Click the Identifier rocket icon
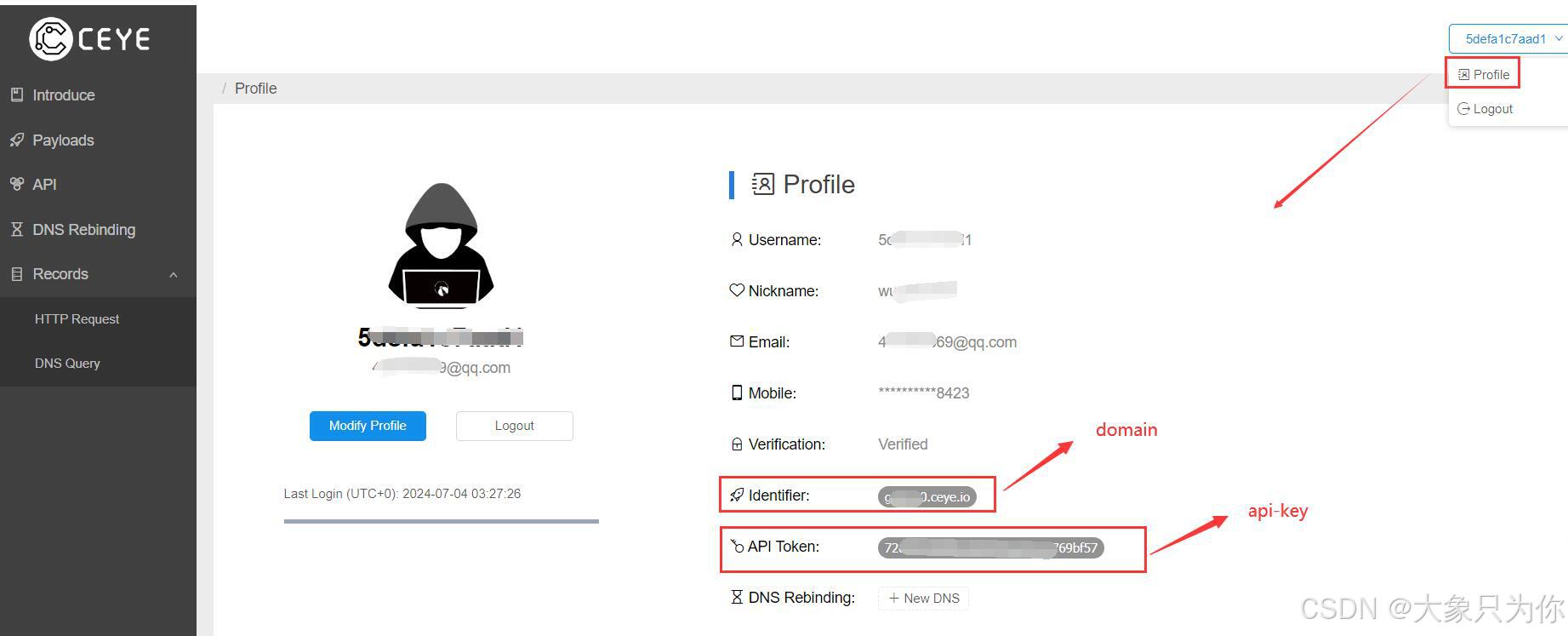 (x=737, y=495)
